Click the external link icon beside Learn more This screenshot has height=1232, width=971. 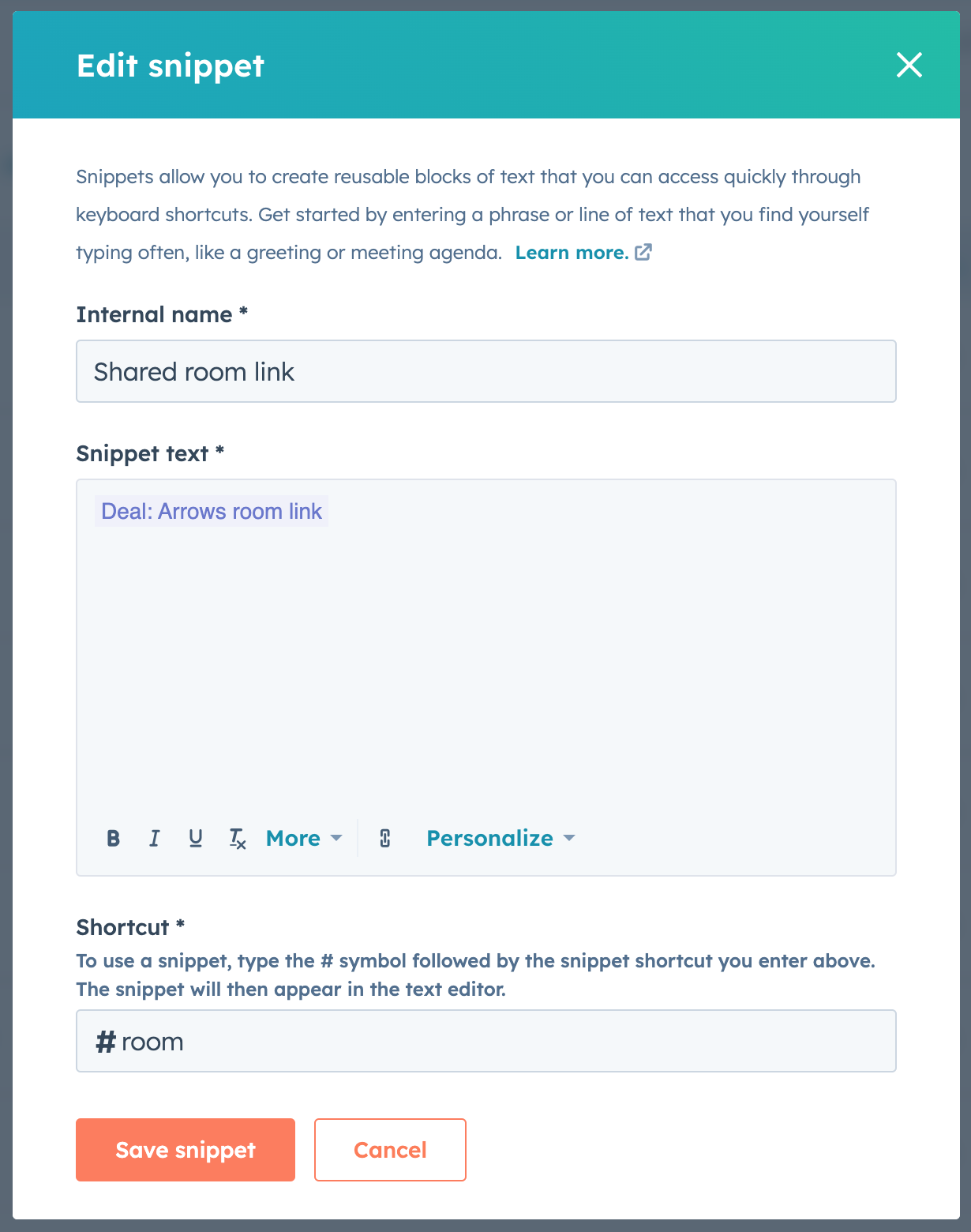coord(643,252)
